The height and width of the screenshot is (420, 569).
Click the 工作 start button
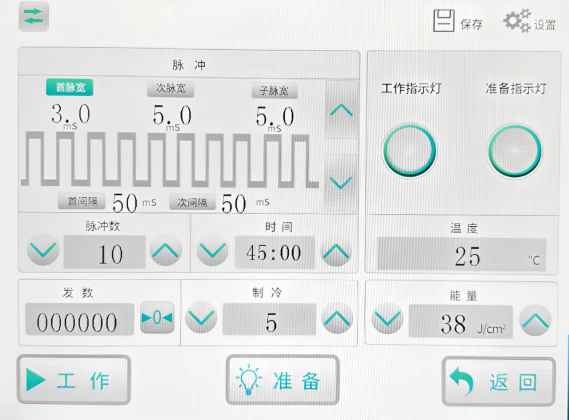tap(74, 380)
